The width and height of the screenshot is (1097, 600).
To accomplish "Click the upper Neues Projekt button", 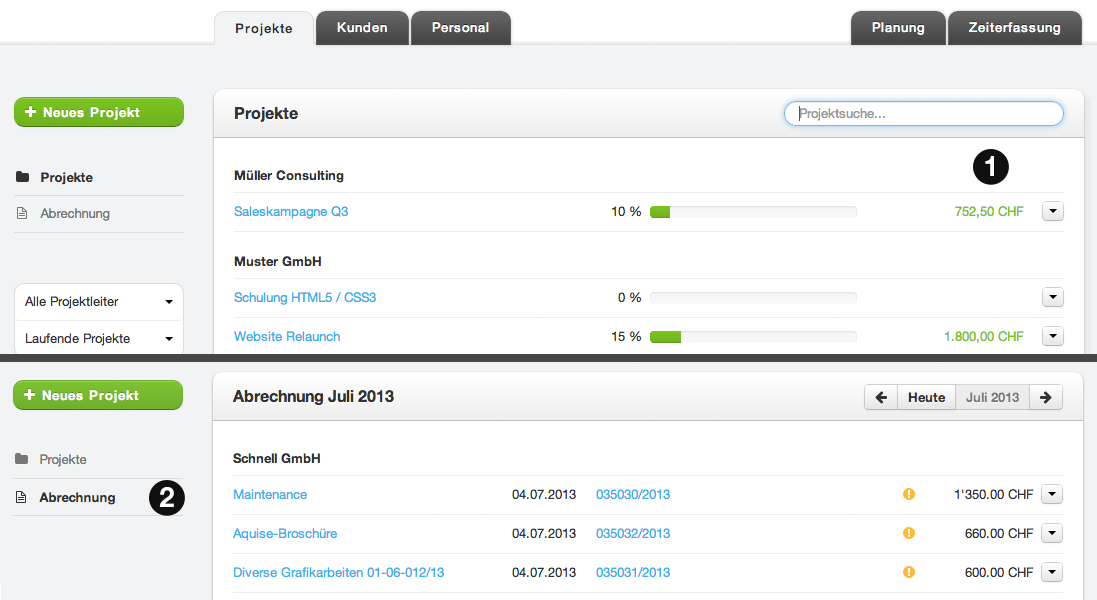I will coord(99,112).
